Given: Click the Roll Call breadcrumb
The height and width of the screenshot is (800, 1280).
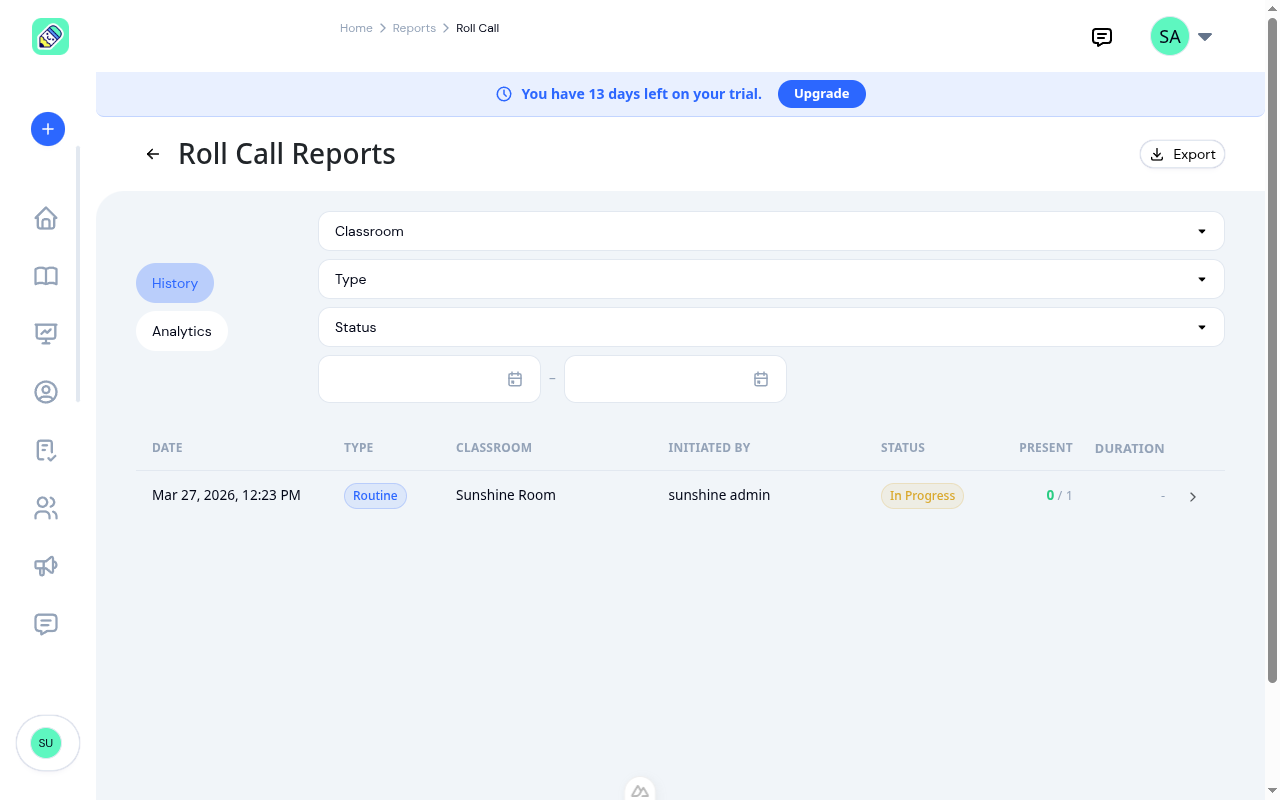Looking at the screenshot, I should coord(477,28).
